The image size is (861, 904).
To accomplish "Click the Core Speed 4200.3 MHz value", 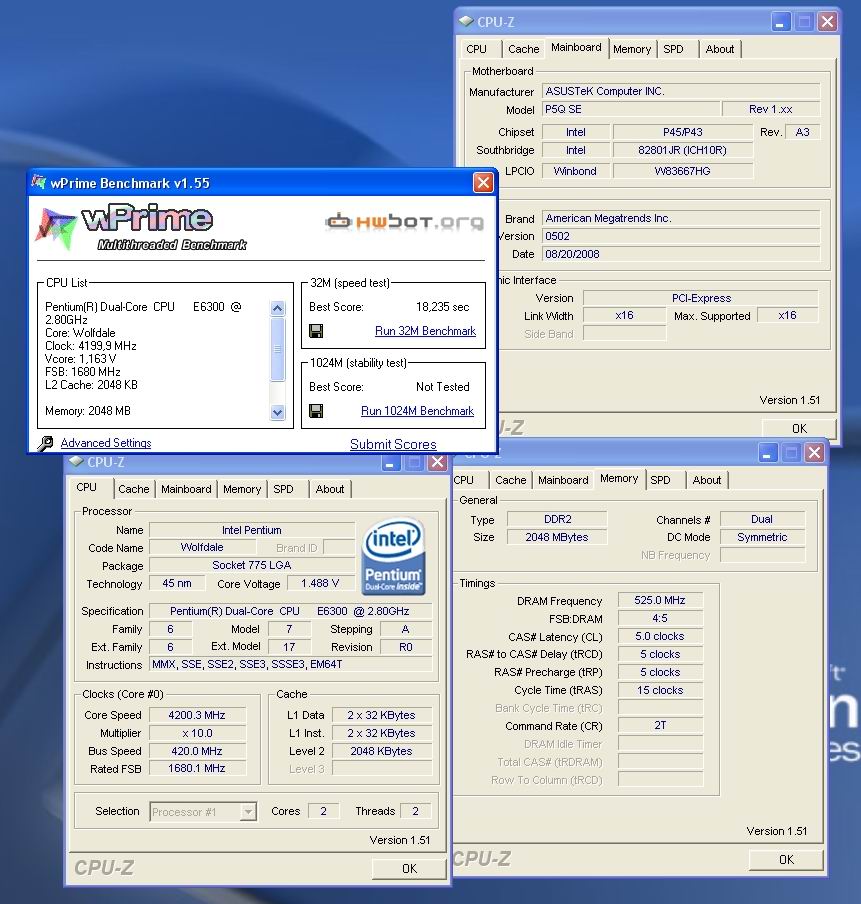I will [x=197, y=715].
